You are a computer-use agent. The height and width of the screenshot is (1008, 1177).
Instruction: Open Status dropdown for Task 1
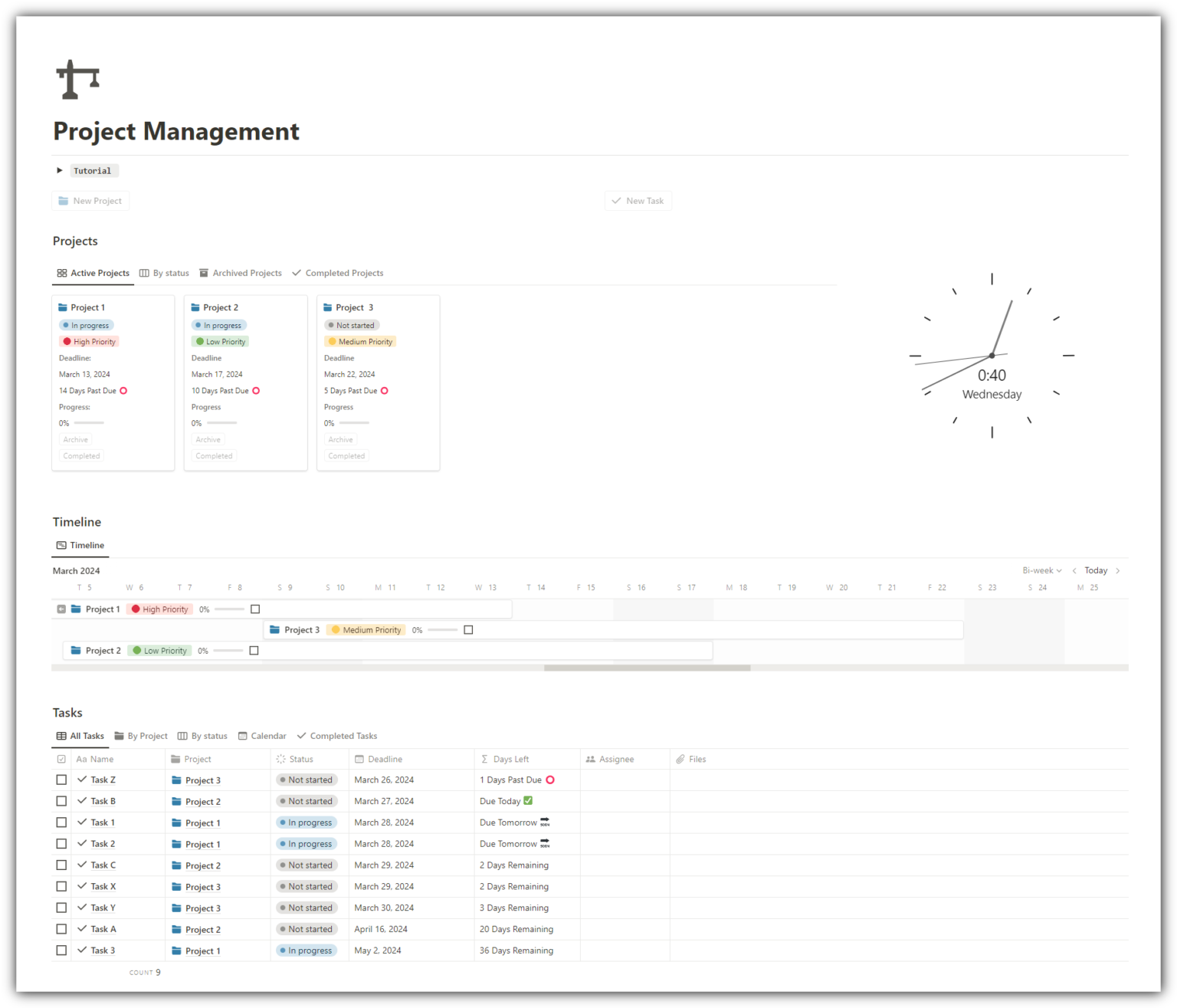[x=307, y=823]
